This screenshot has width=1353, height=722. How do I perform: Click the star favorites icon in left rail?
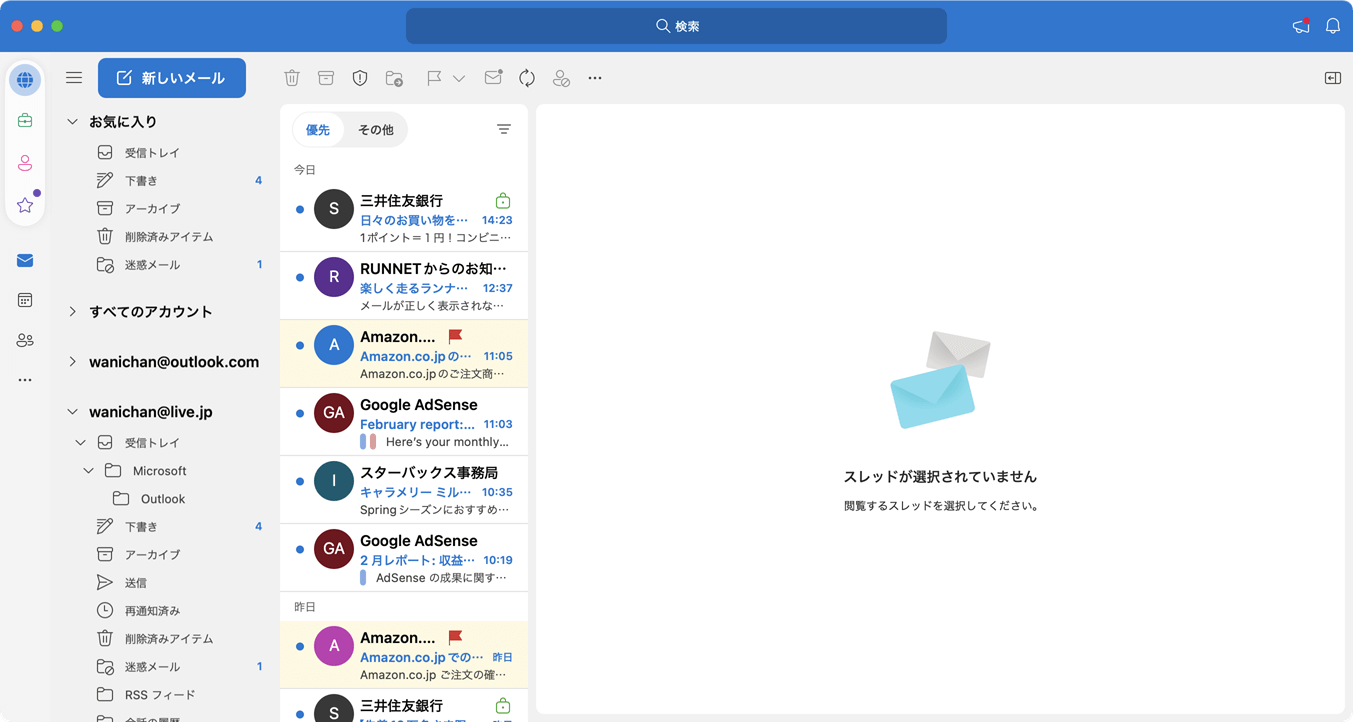[25, 205]
